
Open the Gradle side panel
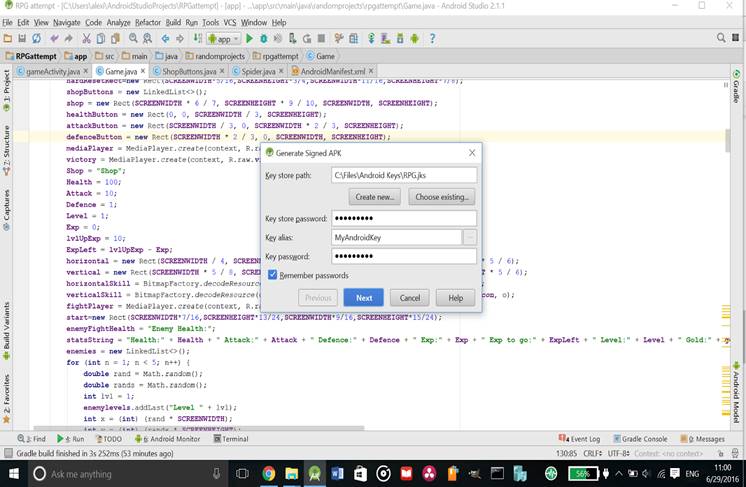pyautogui.click(x=736, y=86)
